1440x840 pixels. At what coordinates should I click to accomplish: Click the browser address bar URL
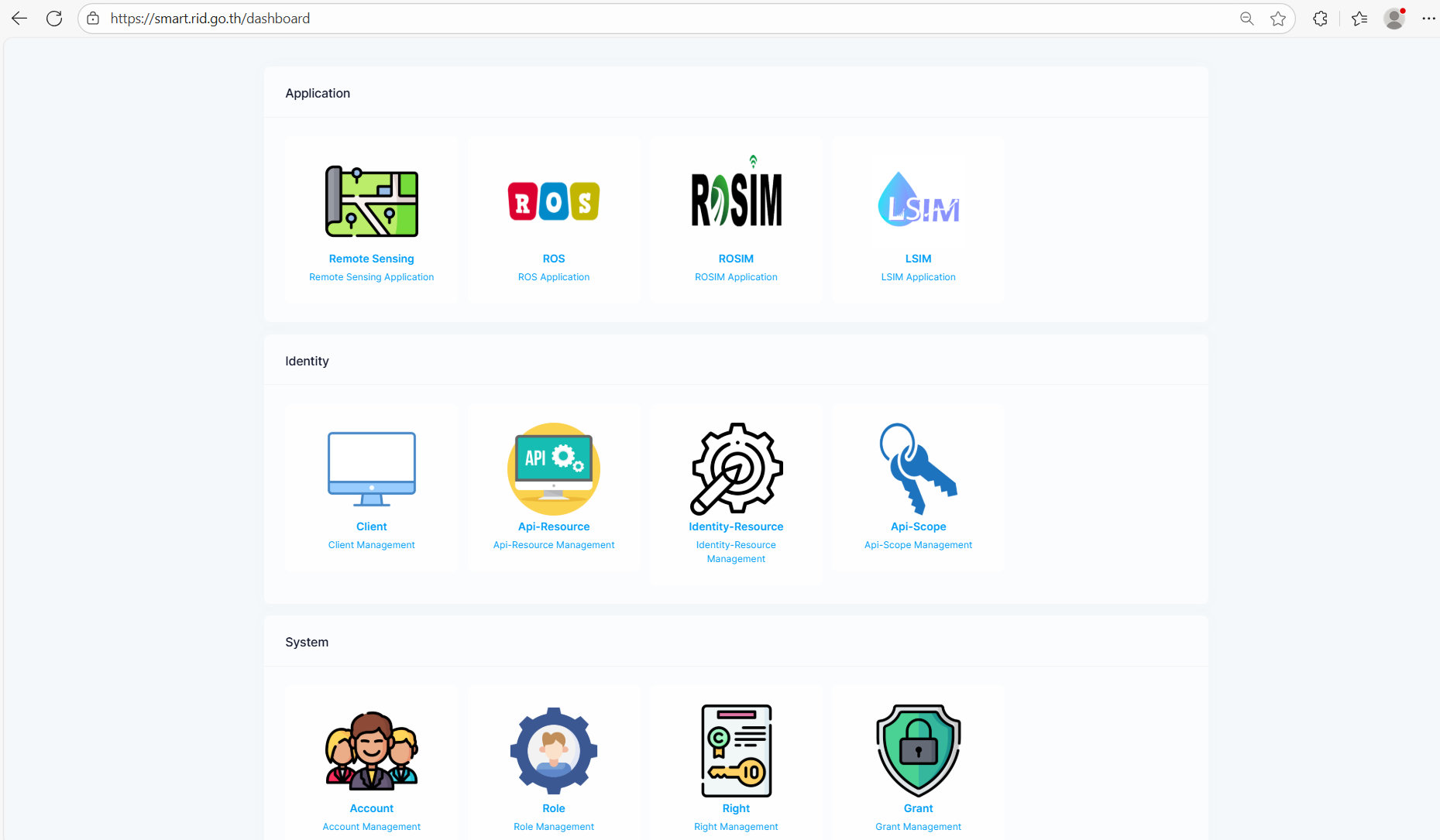(210, 19)
